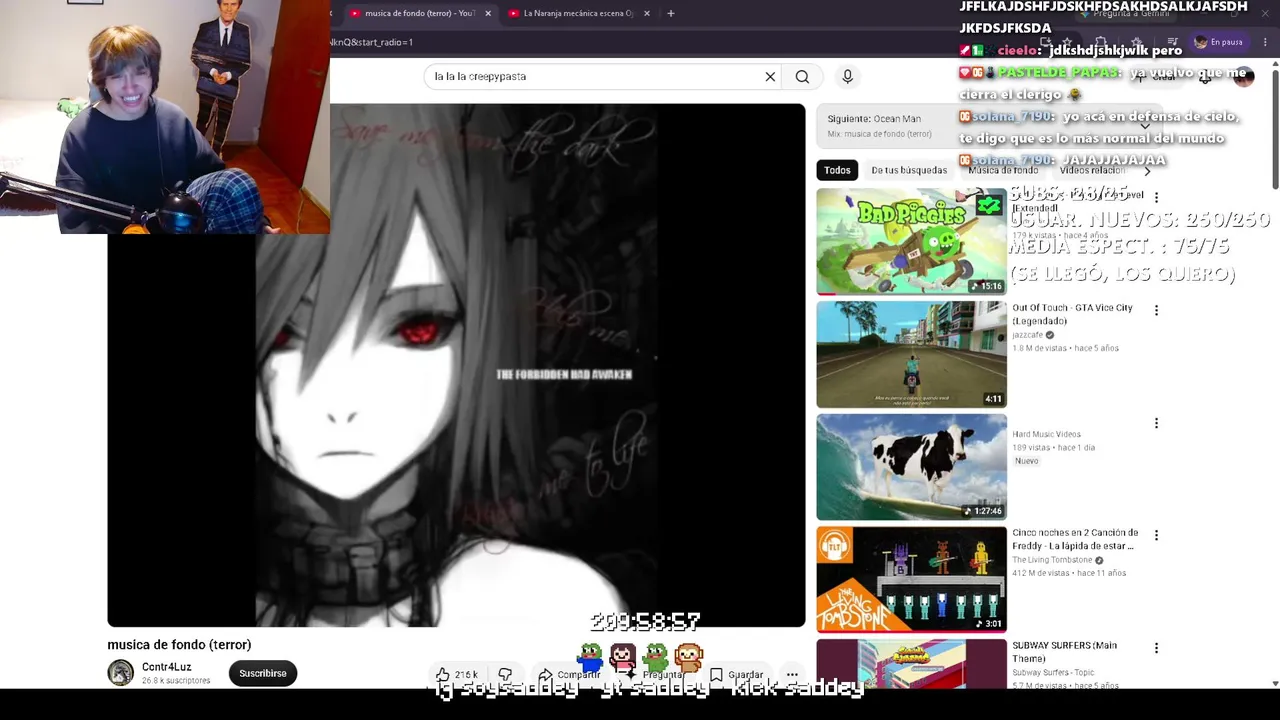Open the surfing cow video thumbnail

[x=911, y=467]
